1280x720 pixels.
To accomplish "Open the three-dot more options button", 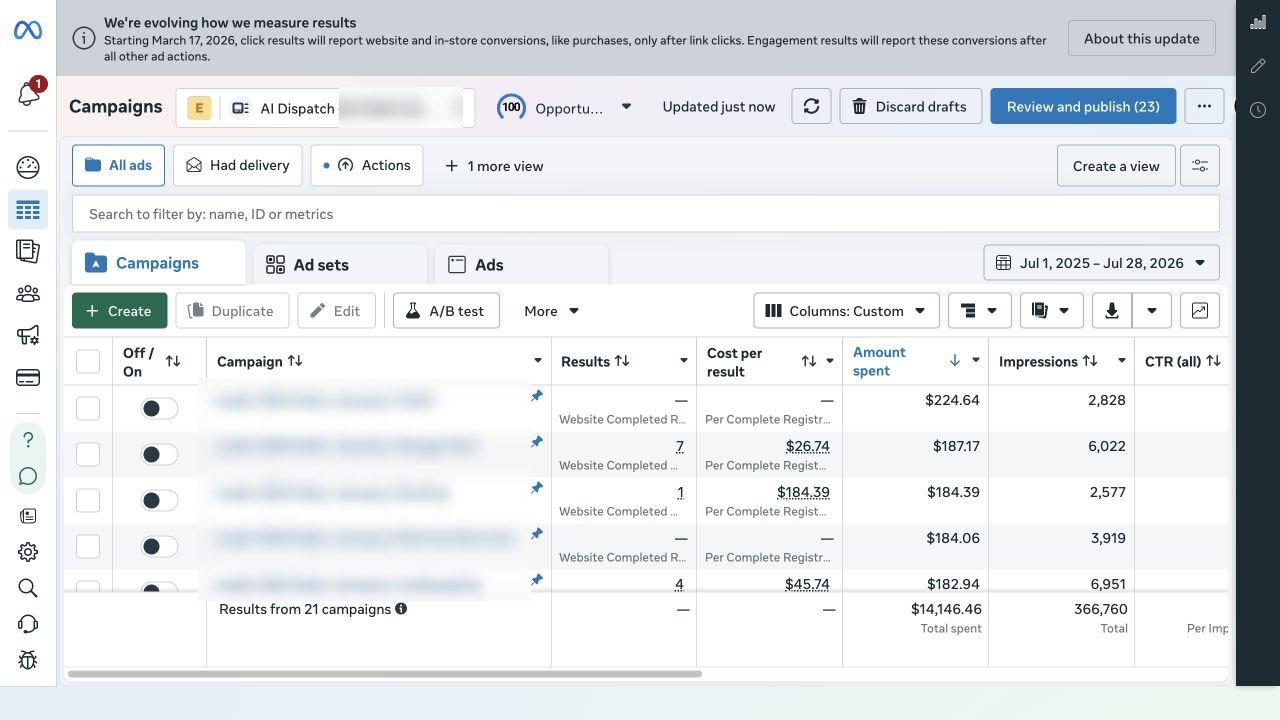I will click(x=1204, y=106).
